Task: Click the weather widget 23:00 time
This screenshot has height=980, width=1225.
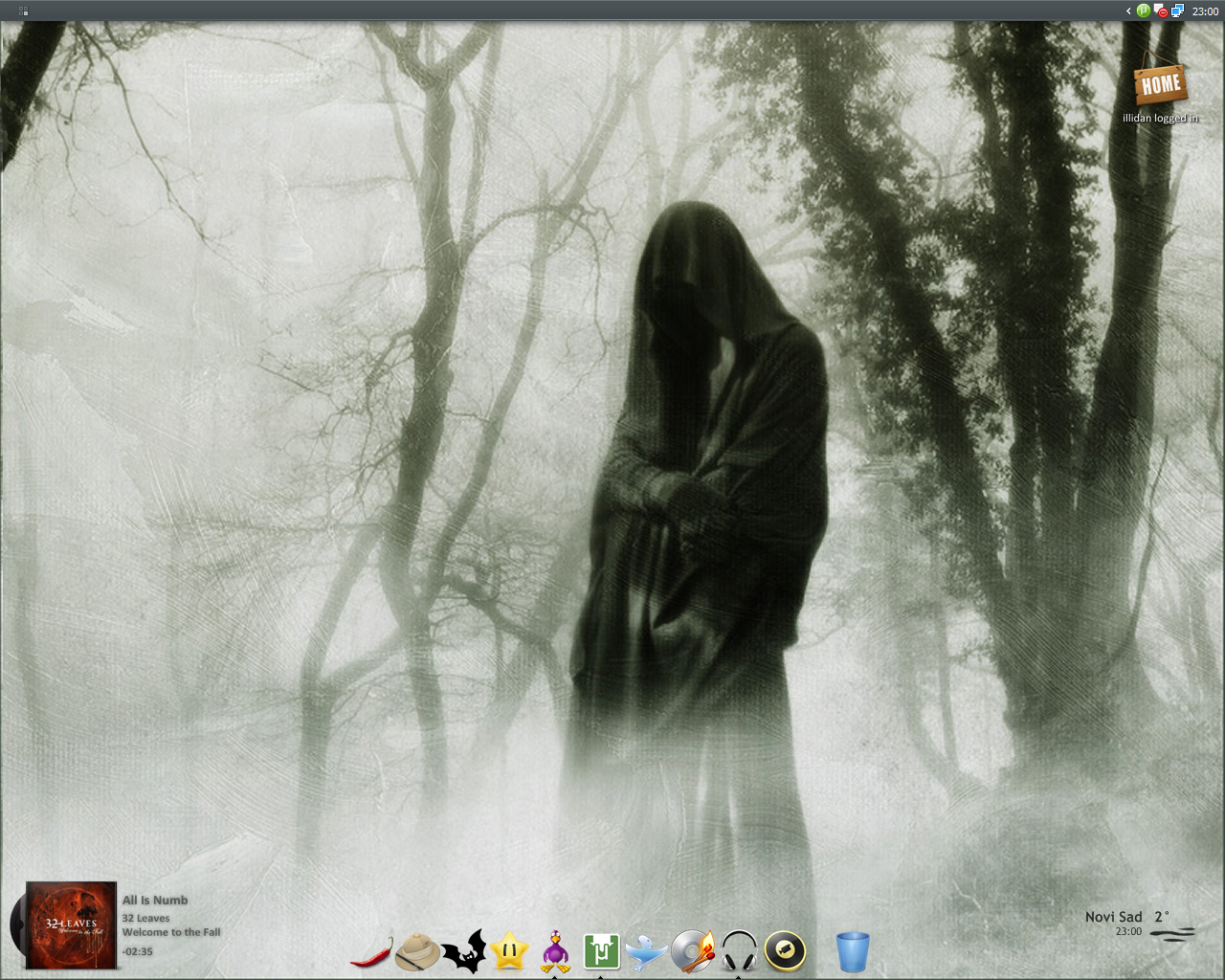Action: pos(1128,931)
